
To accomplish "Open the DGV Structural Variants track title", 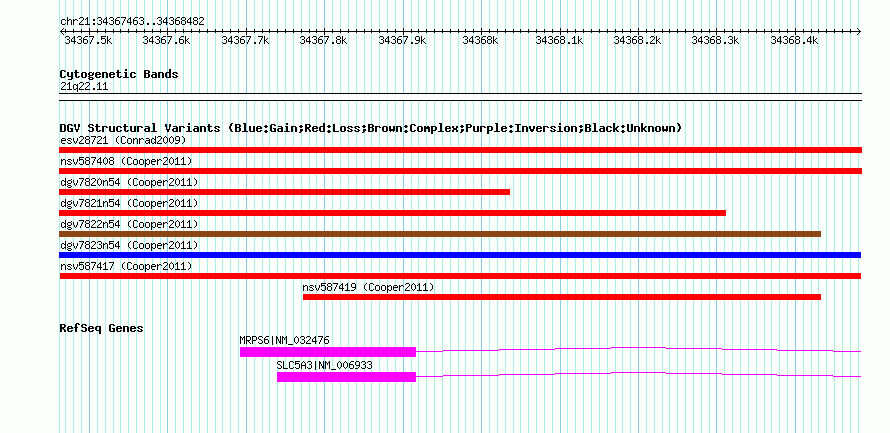I will pyautogui.click(x=371, y=128).
